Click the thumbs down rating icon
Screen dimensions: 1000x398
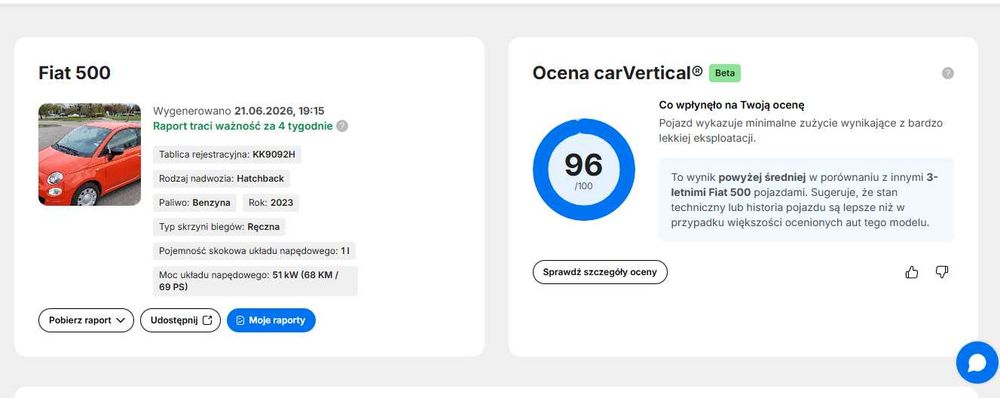click(941, 272)
